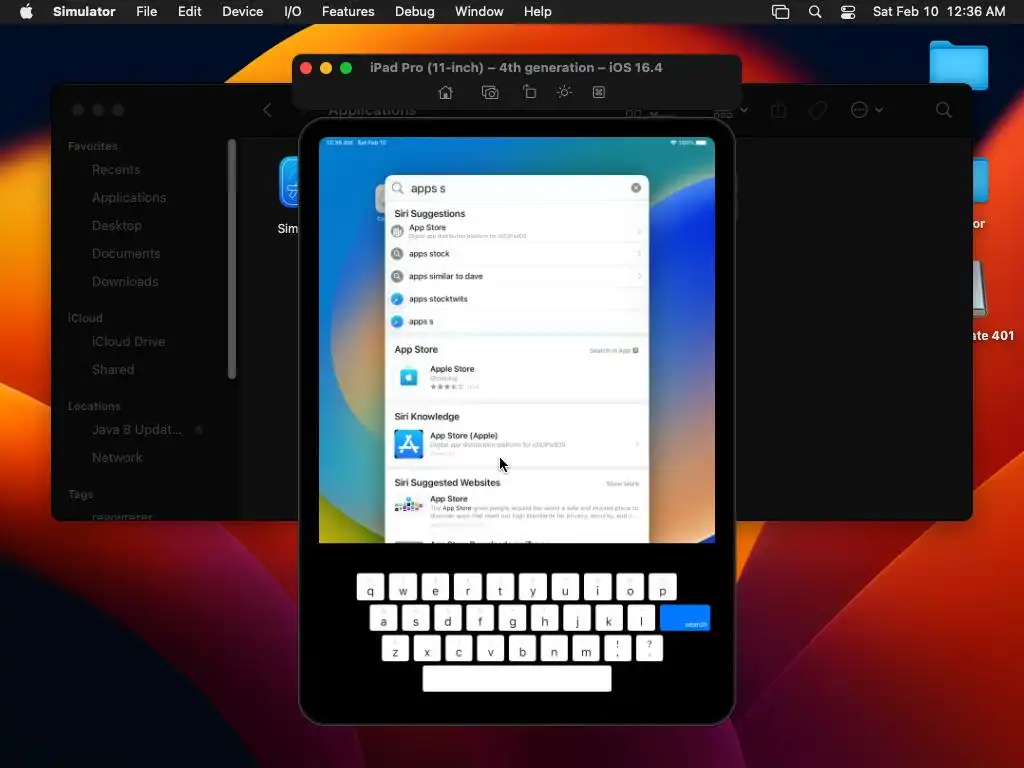Screen dimensions: 1024x768
Task: Click the rightmost Simulator toolbar icon
Action: click(598, 92)
